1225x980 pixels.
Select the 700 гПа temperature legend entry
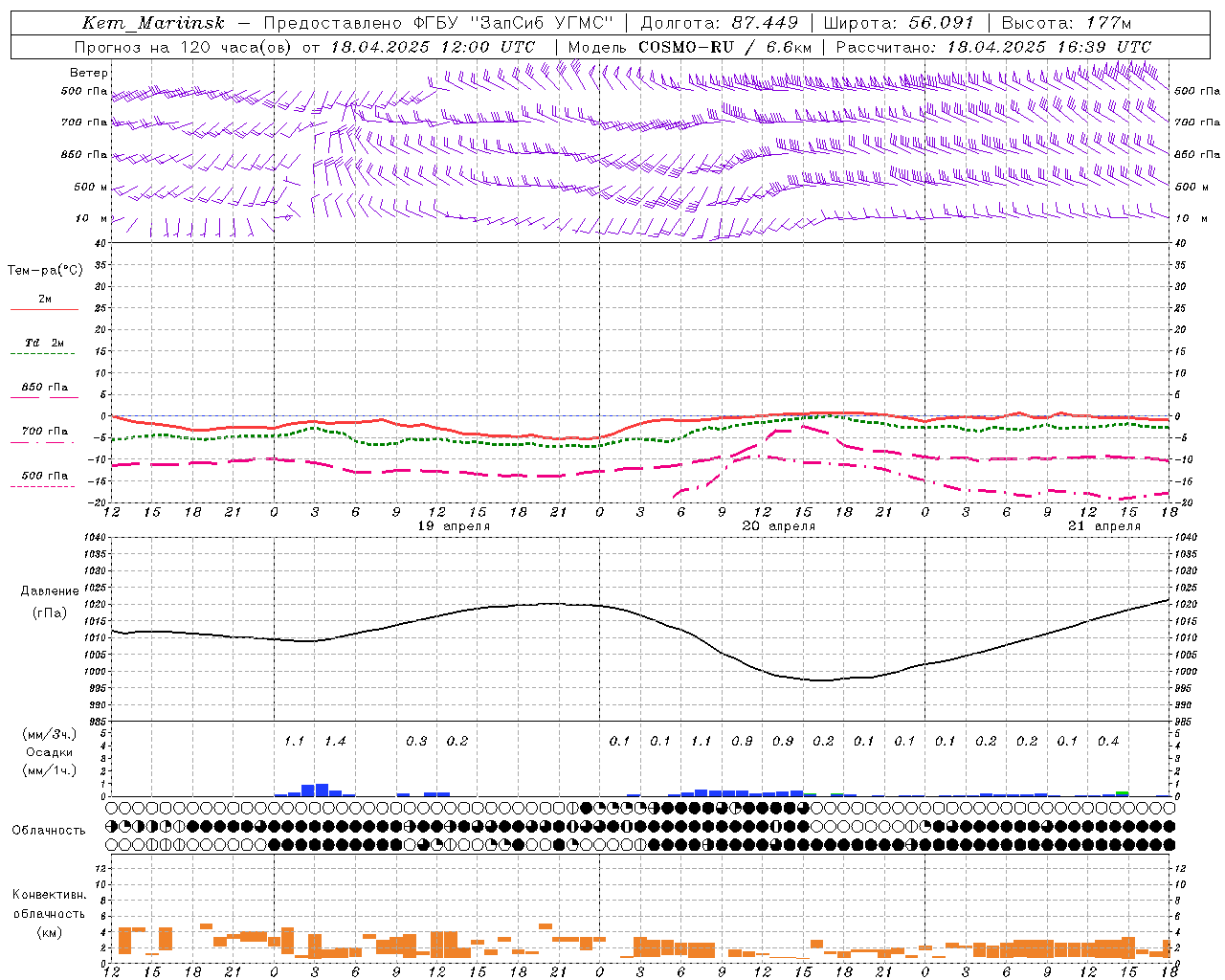(44, 432)
